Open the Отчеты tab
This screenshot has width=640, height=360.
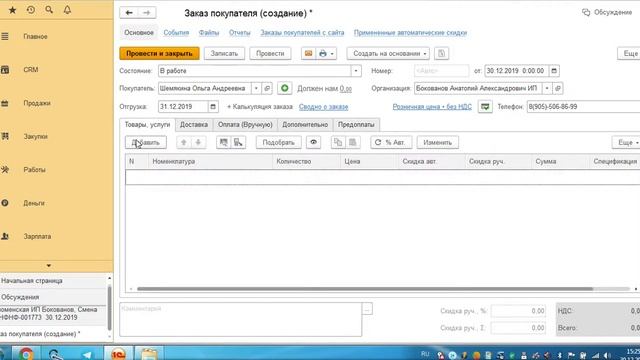(x=240, y=33)
